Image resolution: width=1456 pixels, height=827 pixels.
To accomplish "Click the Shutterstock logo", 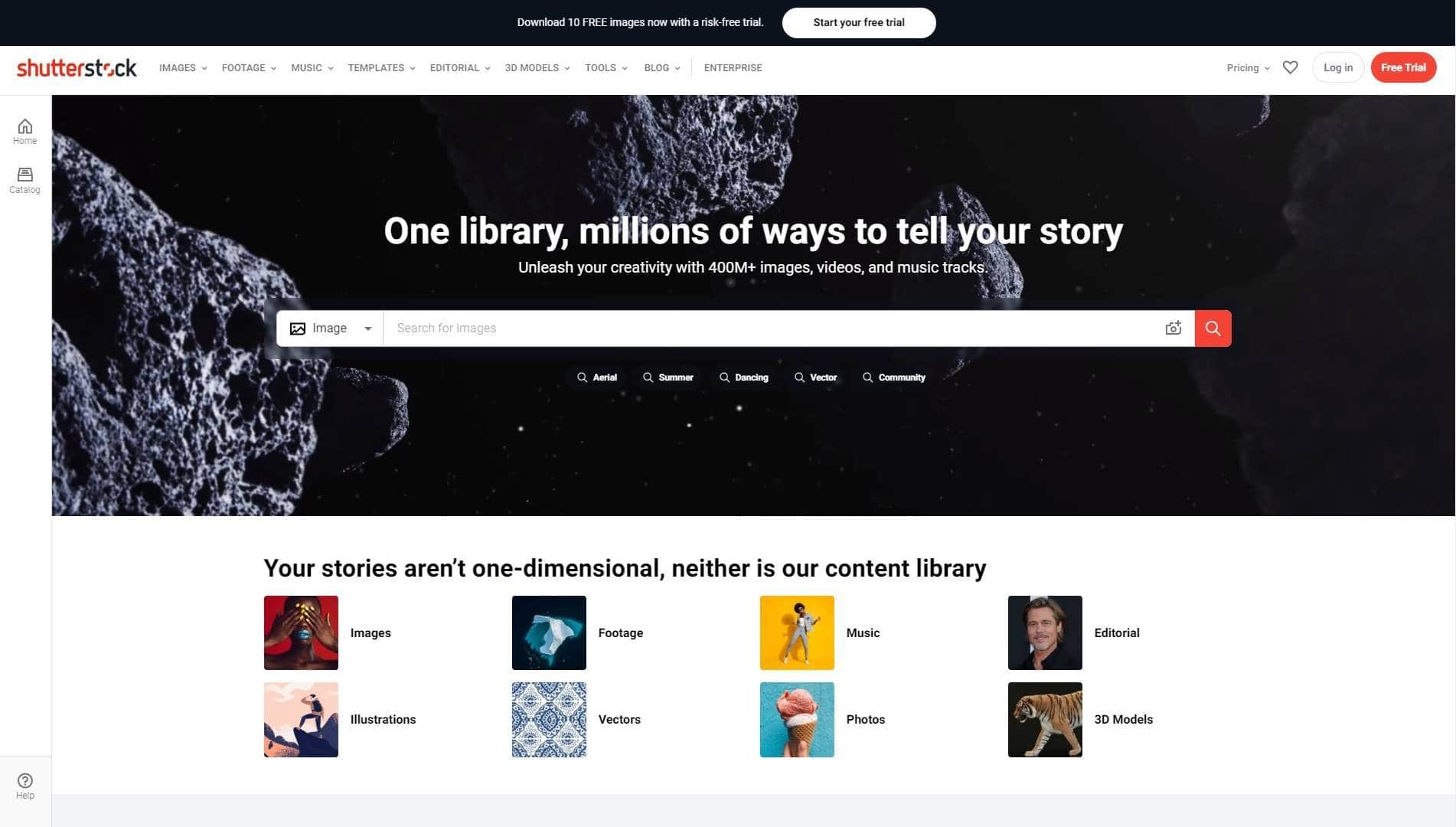I will tap(77, 67).
